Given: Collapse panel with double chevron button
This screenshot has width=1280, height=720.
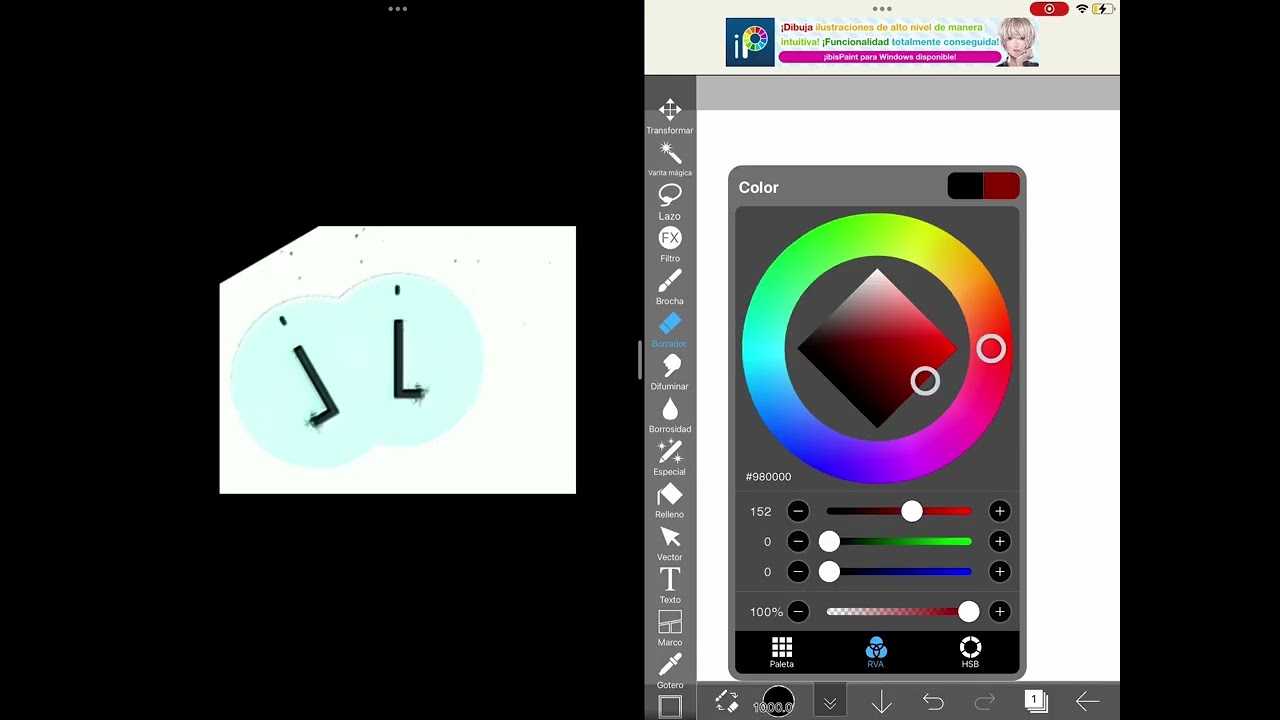Looking at the screenshot, I should (830, 703).
